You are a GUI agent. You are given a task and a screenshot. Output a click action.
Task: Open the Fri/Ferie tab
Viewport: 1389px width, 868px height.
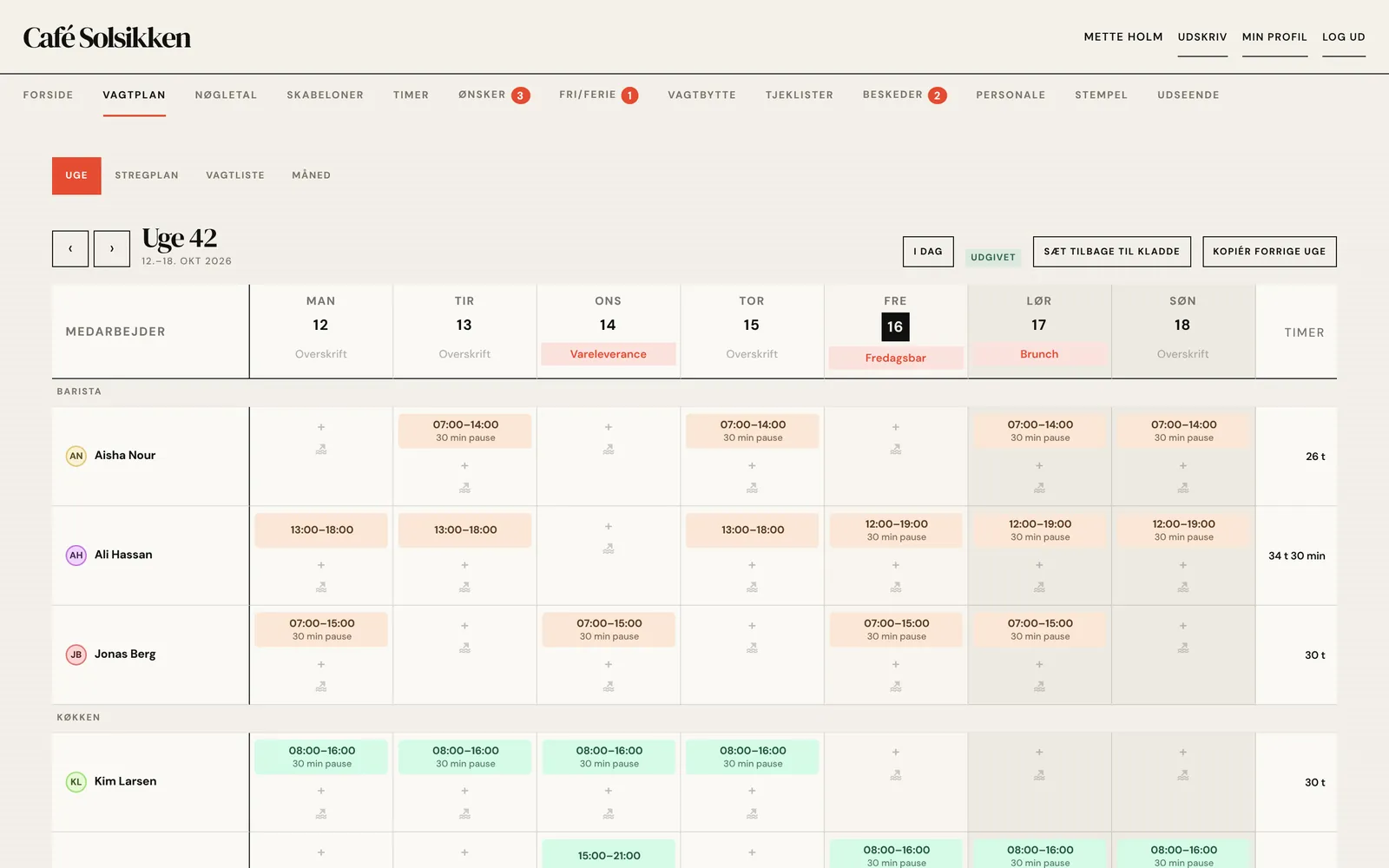[598, 95]
